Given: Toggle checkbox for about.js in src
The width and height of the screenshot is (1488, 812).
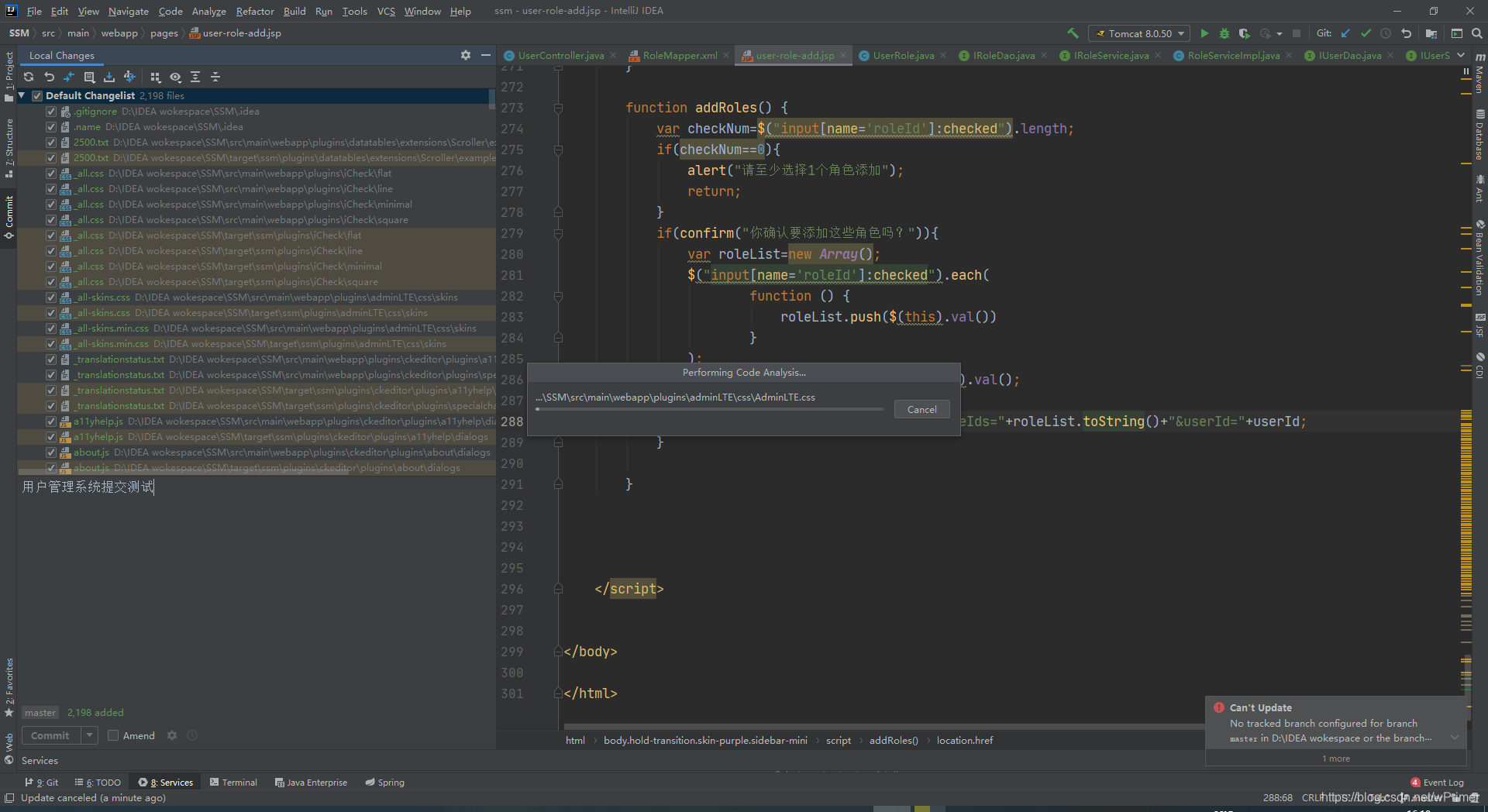Looking at the screenshot, I should pyautogui.click(x=51, y=452).
